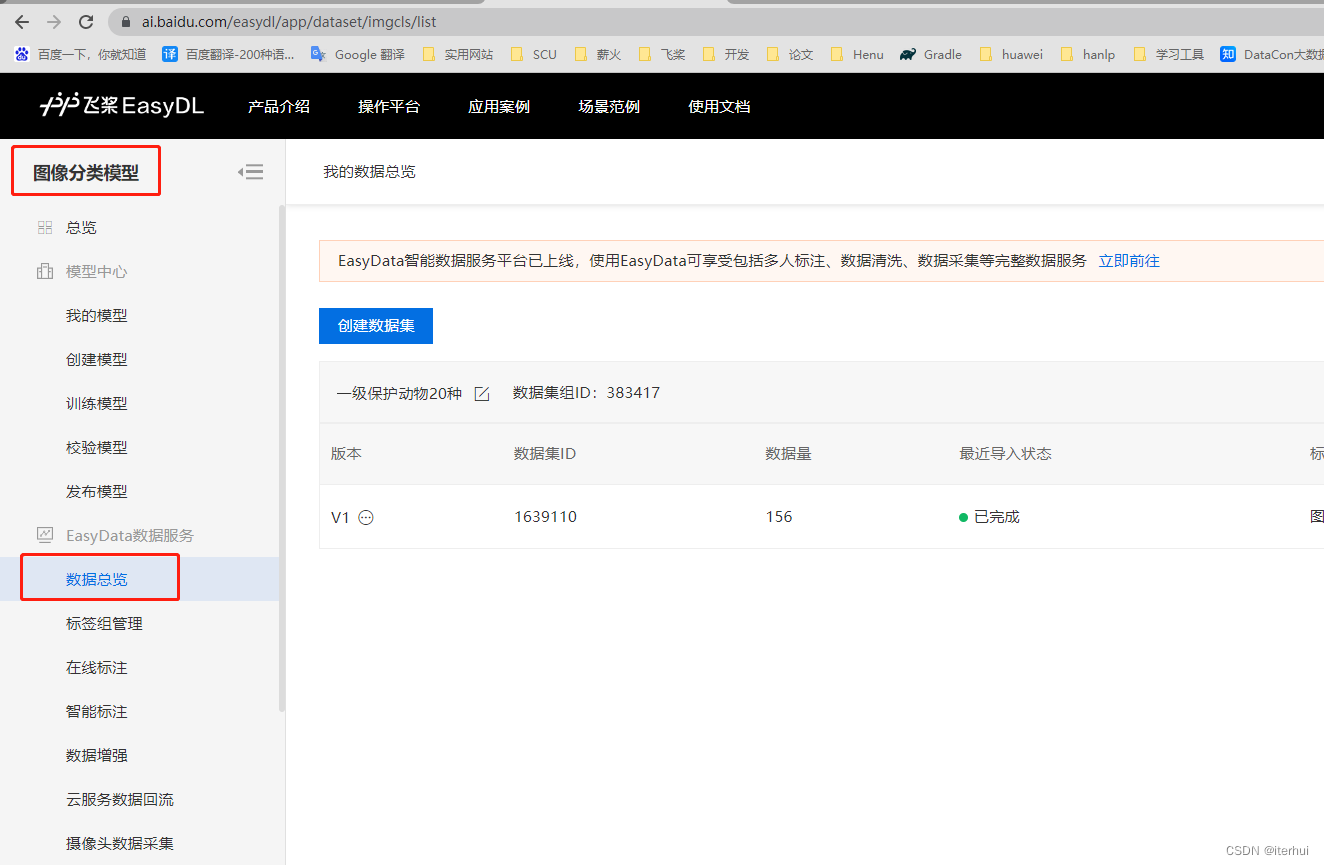Click the 创建数据集 button

click(x=375, y=326)
